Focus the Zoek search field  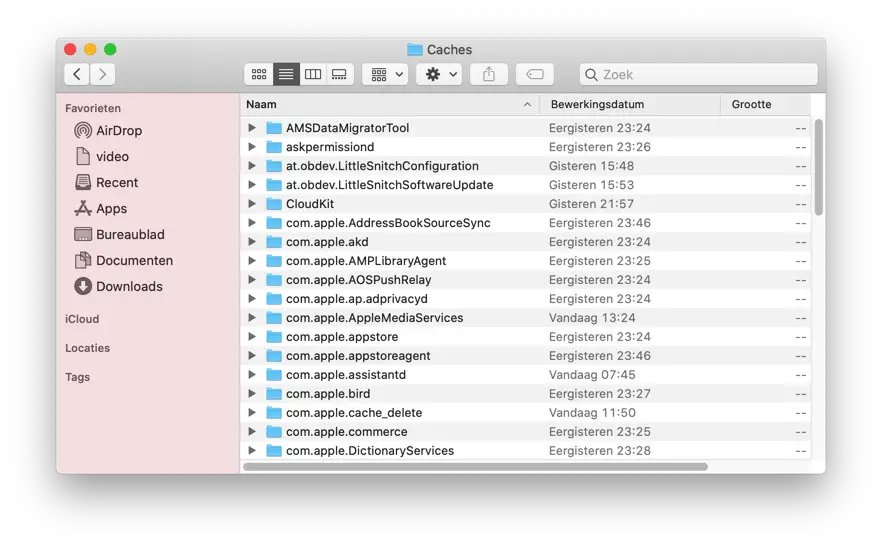click(x=699, y=74)
